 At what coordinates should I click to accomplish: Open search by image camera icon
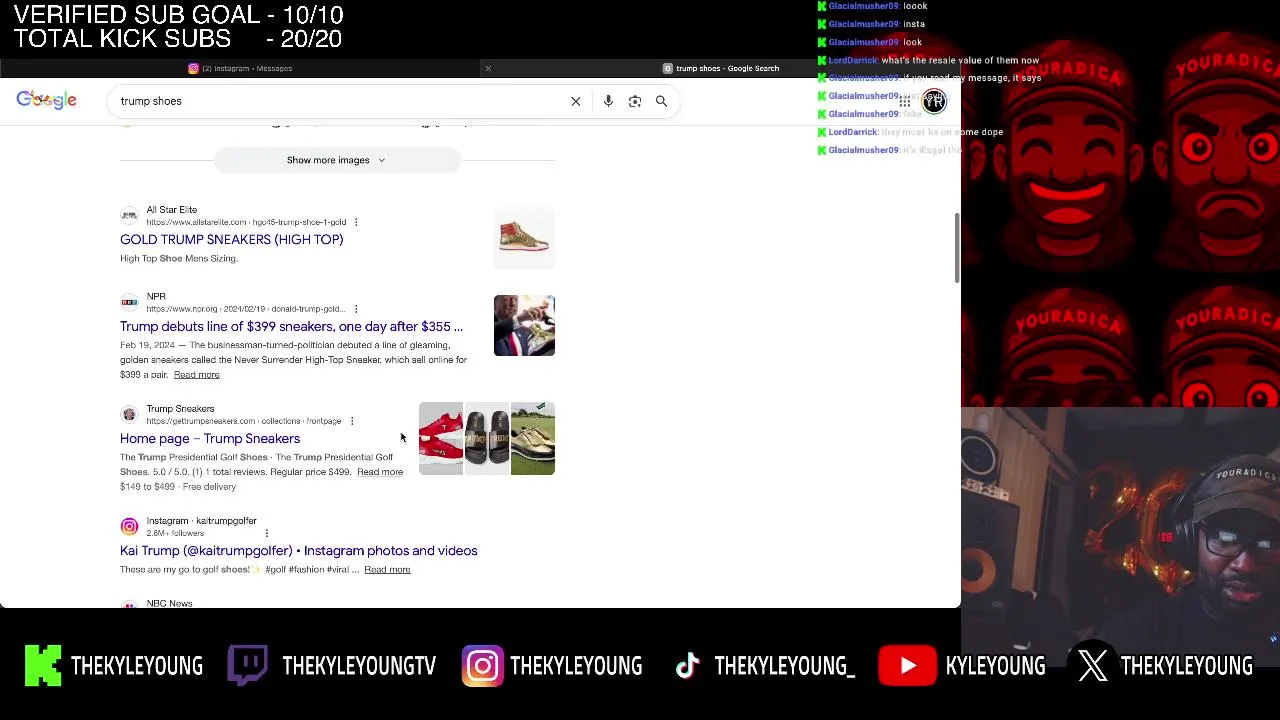(x=635, y=101)
